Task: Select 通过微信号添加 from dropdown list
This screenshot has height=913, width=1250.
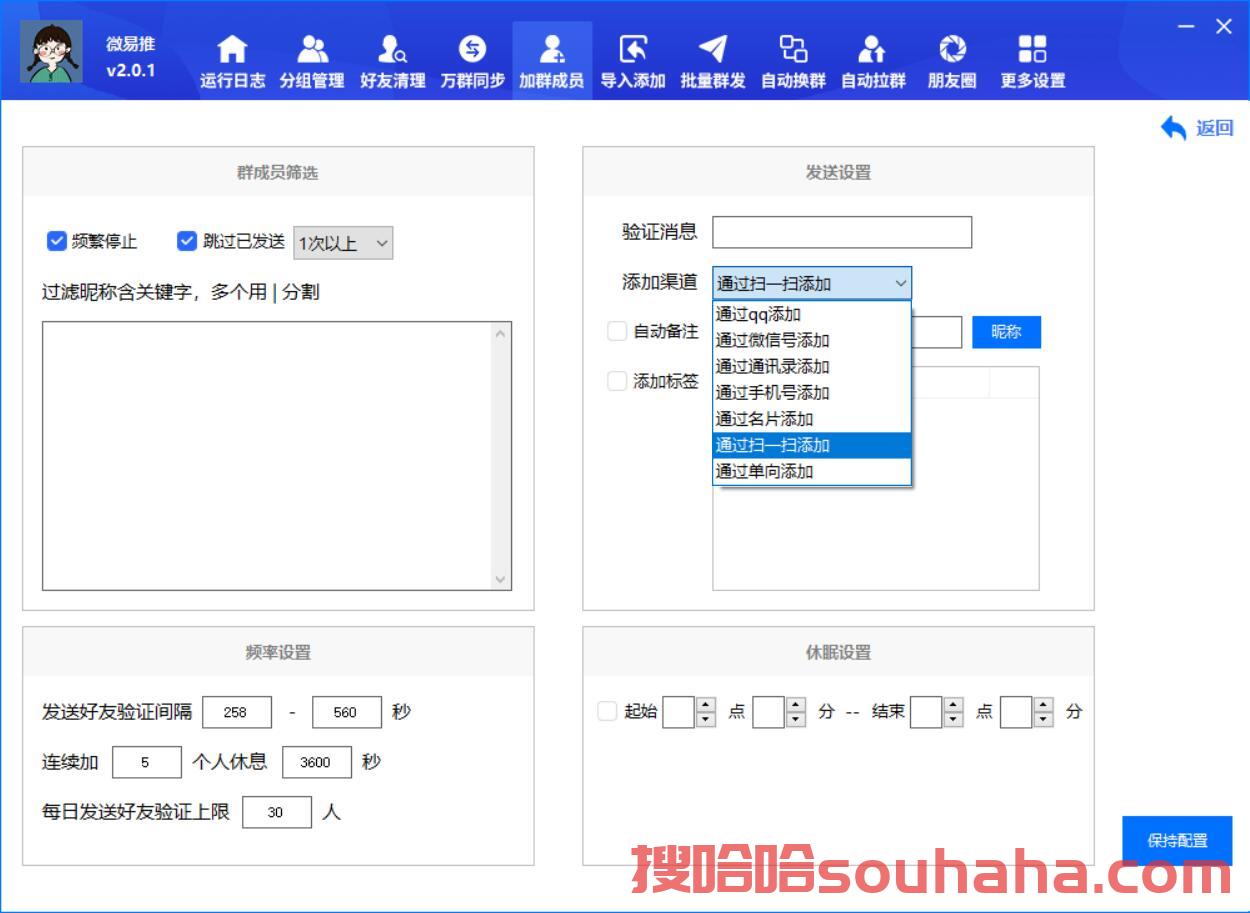Action: tap(772, 341)
